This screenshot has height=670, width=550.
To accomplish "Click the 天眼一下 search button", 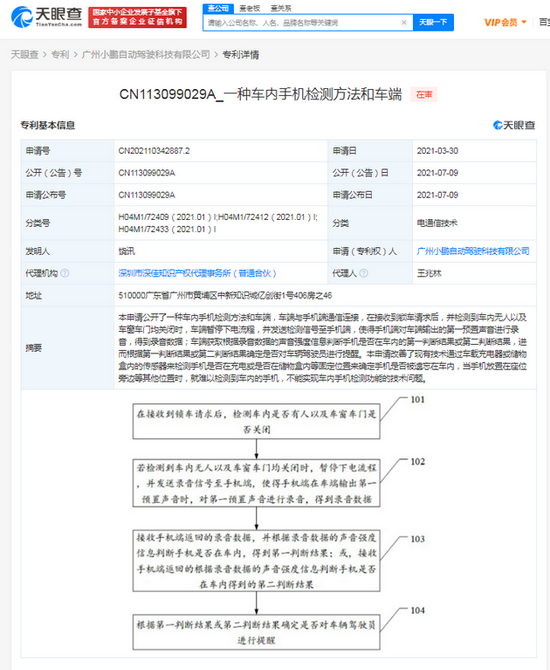I will (x=433, y=23).
